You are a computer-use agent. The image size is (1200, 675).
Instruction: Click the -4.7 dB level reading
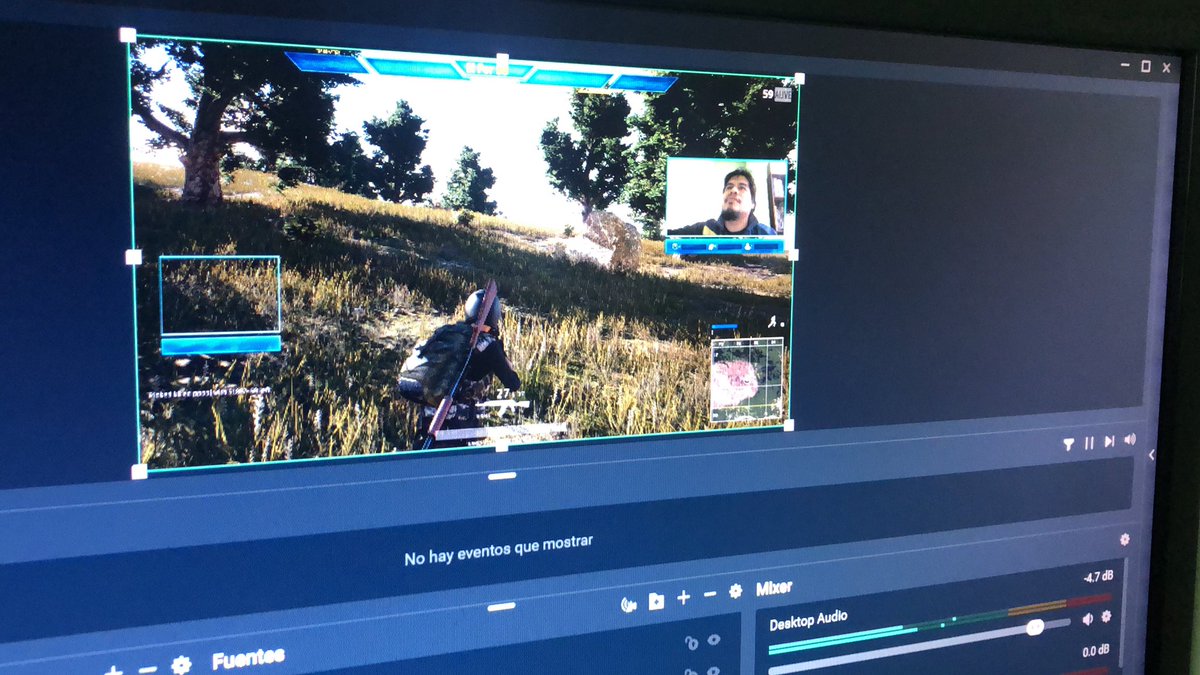1097,577
